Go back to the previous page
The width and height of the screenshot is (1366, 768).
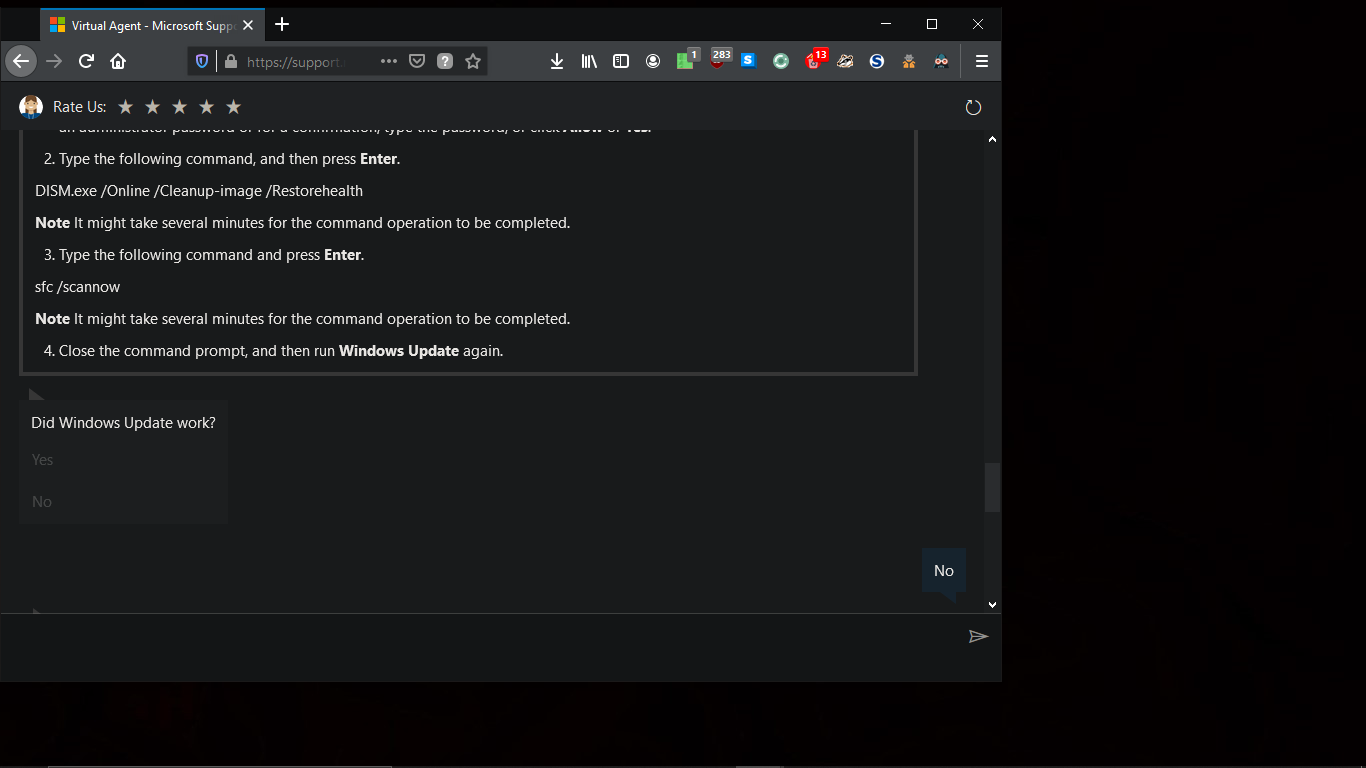pyautogui.click(x=21, y=61)
